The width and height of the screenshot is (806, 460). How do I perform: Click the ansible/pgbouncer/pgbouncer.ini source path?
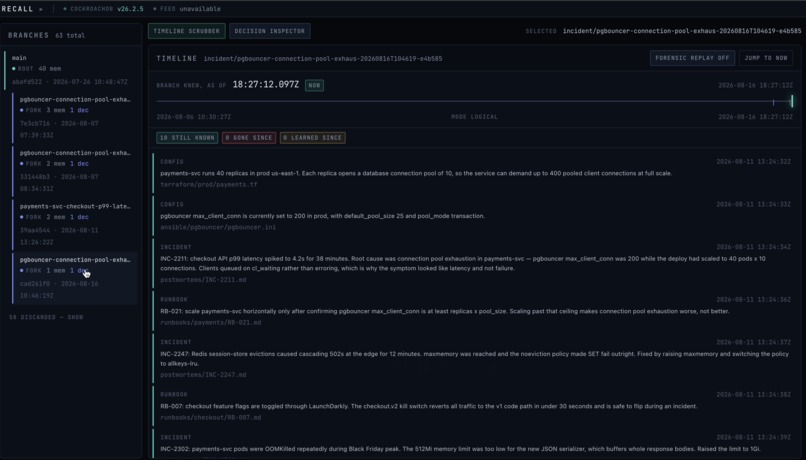[218, 227]
